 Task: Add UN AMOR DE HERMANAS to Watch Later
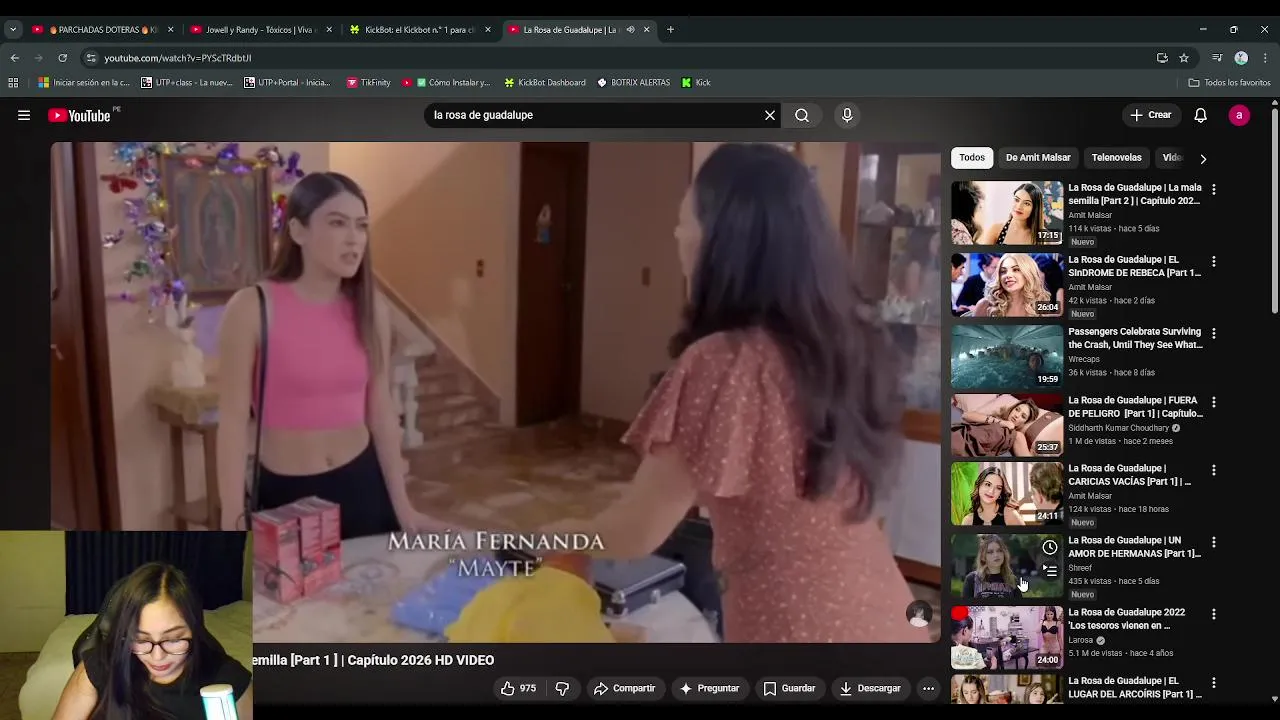click(1049, 547)
